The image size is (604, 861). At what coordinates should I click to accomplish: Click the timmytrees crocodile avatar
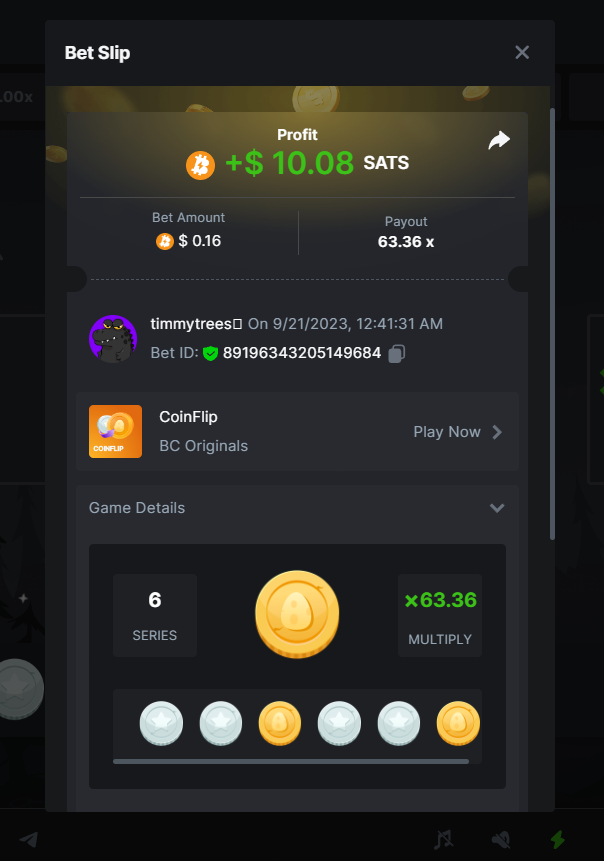click(113, 339)
